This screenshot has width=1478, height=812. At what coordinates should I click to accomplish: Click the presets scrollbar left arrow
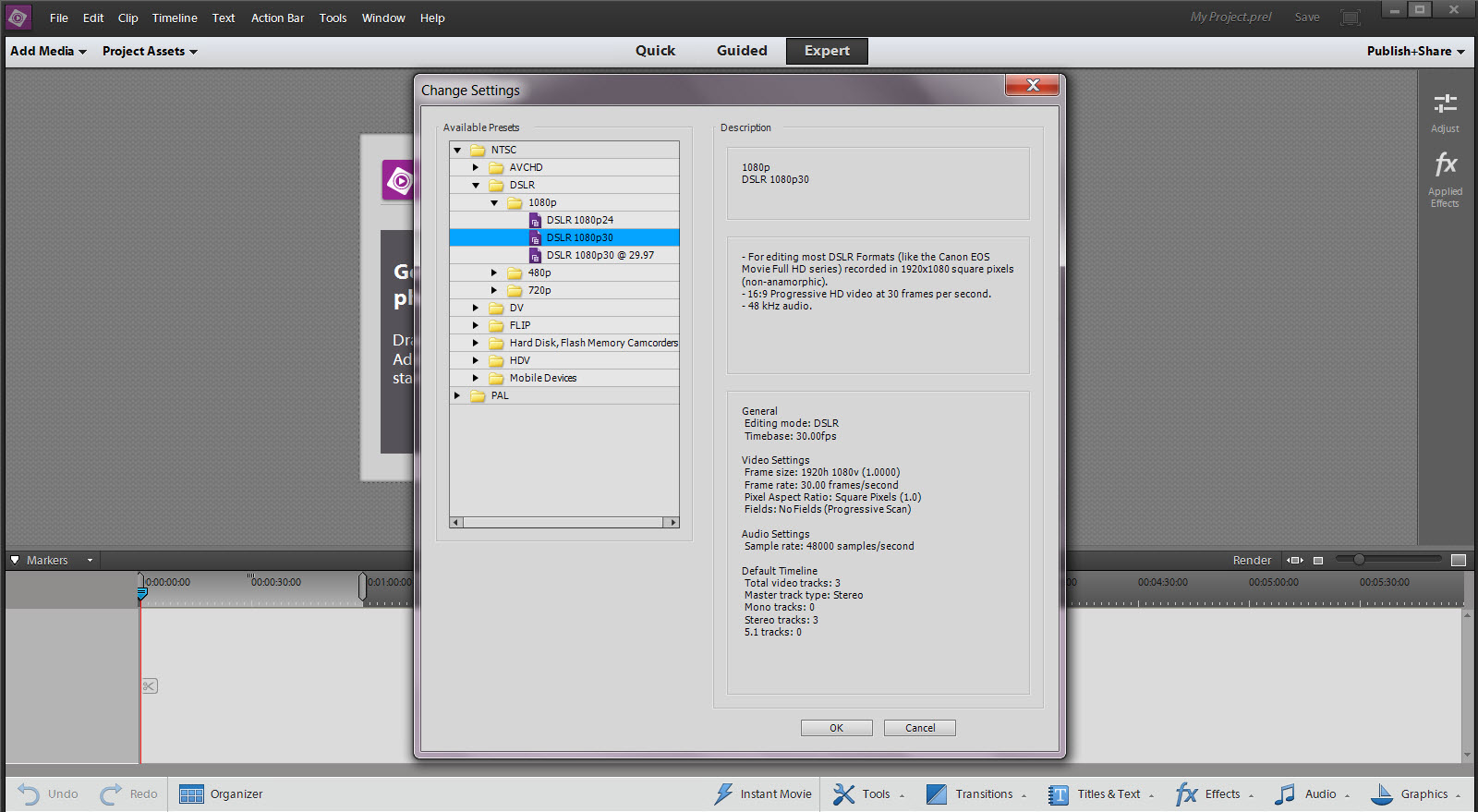[455, 522]
